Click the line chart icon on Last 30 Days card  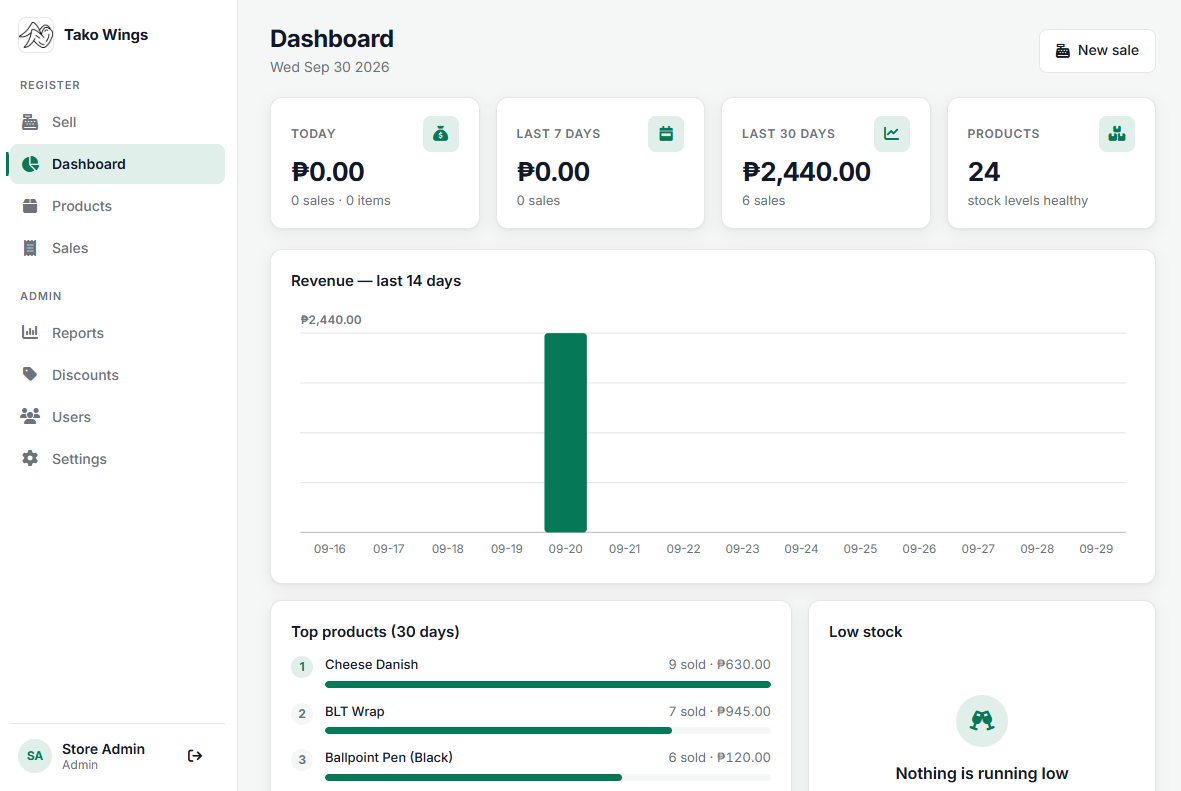892,134
